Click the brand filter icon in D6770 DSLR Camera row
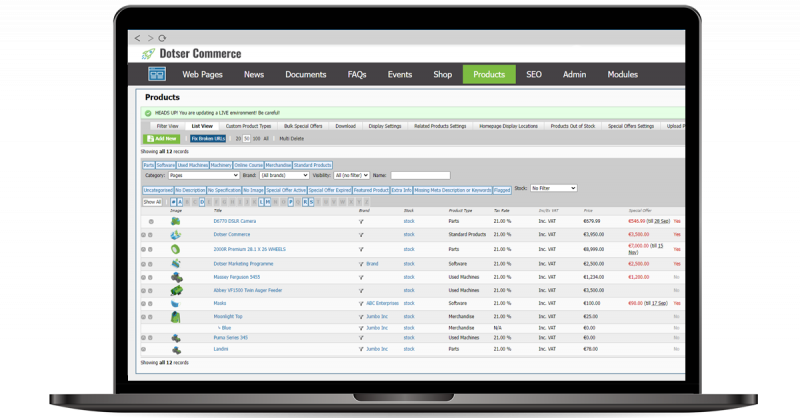Screen dimensions: 800x418 point(361,222)
